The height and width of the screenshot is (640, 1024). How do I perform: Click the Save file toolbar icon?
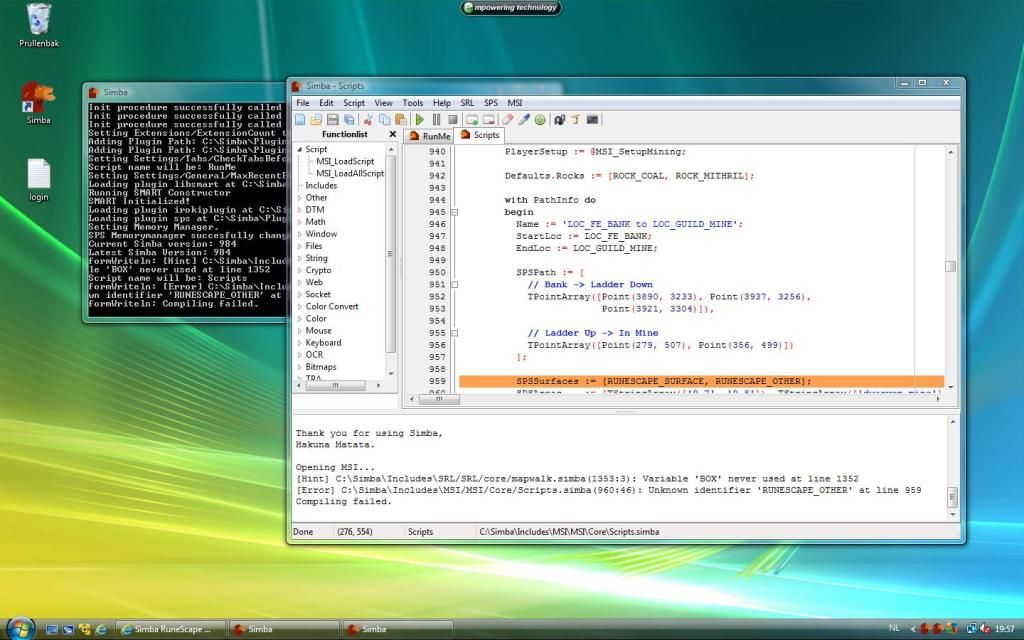(x=332, y=120)
